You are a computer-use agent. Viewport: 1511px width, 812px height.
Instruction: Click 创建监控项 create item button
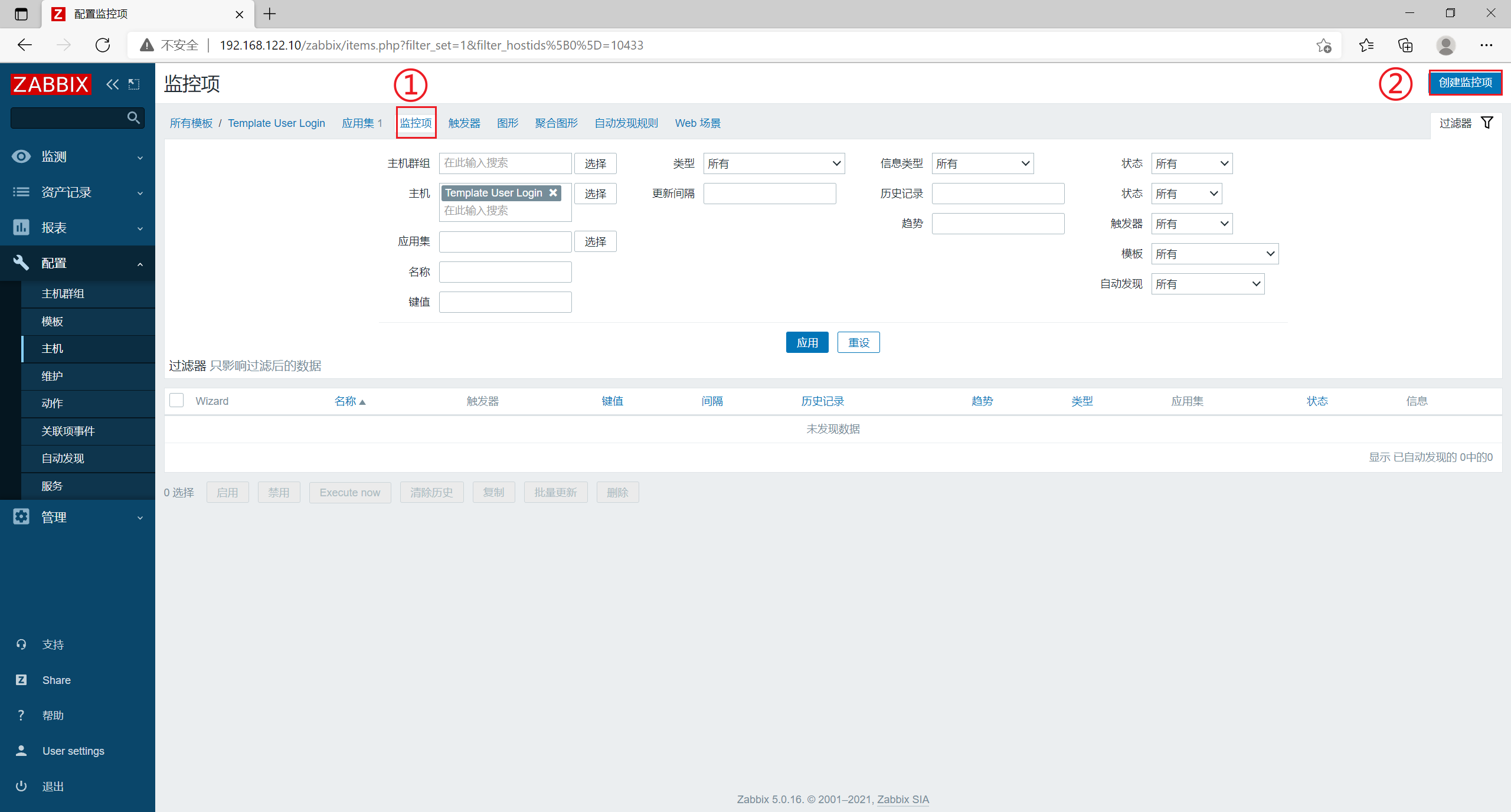coord(1465,82)
